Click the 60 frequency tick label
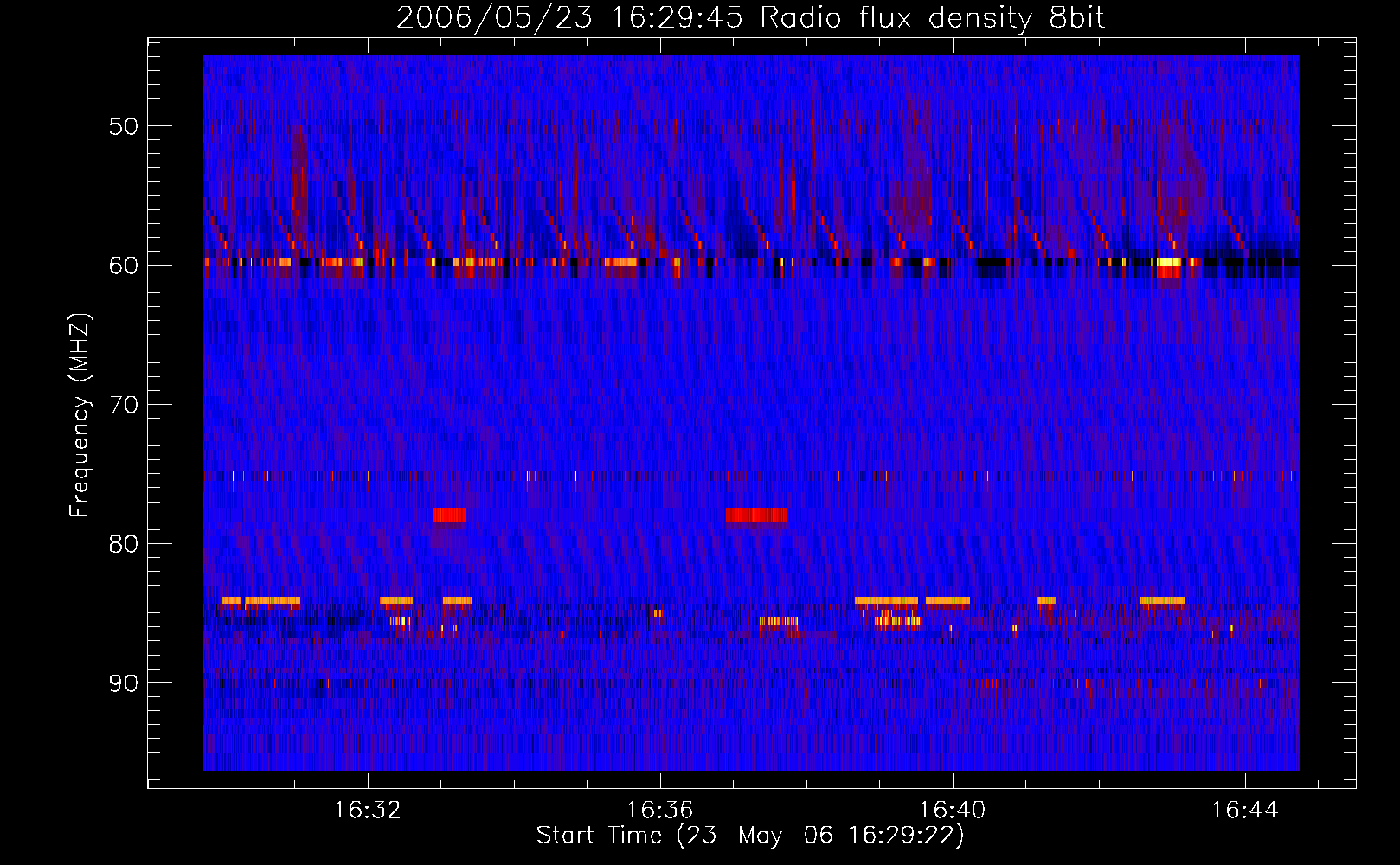Viewport: 1400px width, 865px height. pos(124,266)
